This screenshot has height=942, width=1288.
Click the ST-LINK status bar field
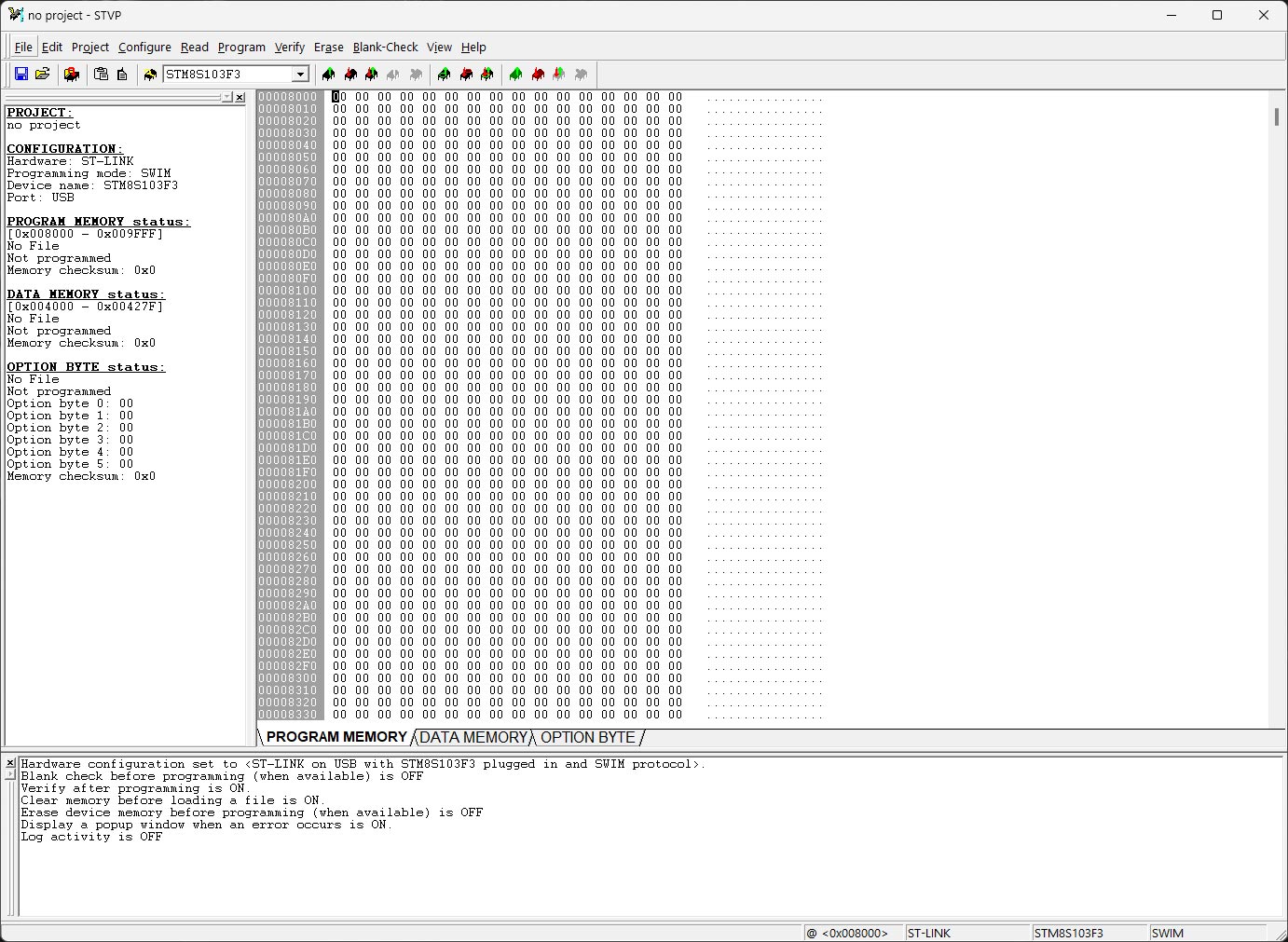(967, 933)
